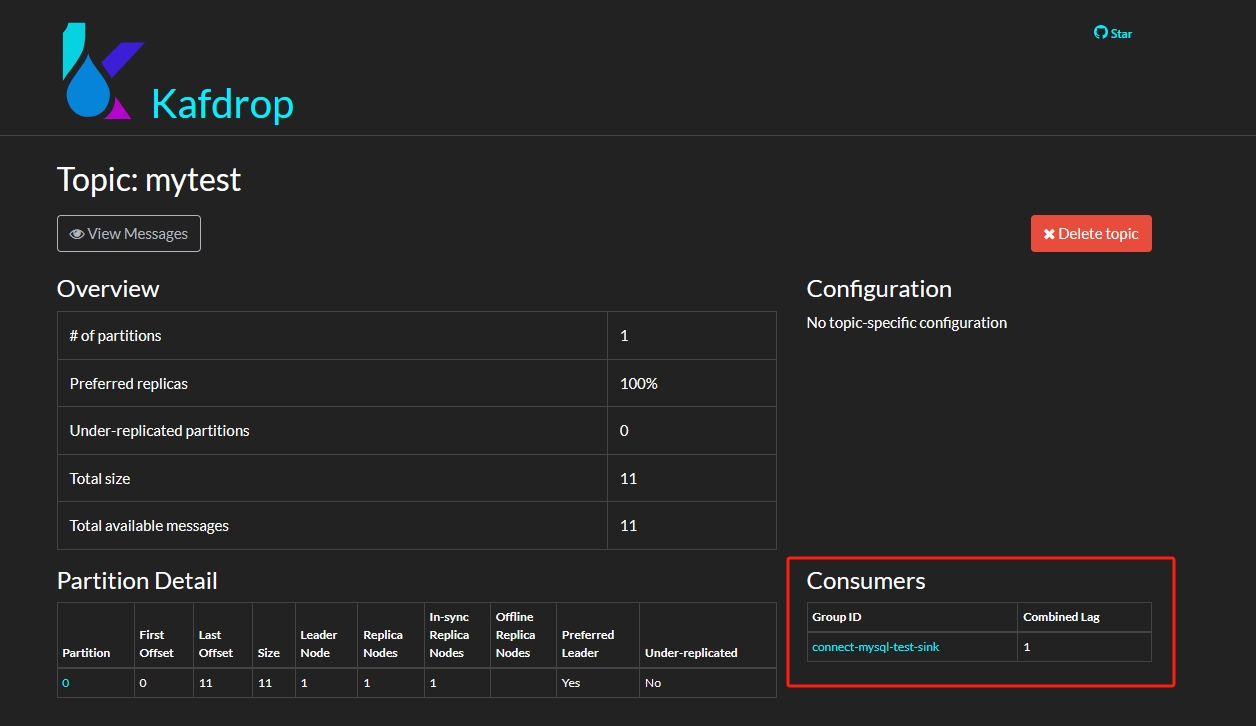This screenshot has height=726, width=1256.
Task: Open the Kafdrop home title link
Action: click(222, 104)
